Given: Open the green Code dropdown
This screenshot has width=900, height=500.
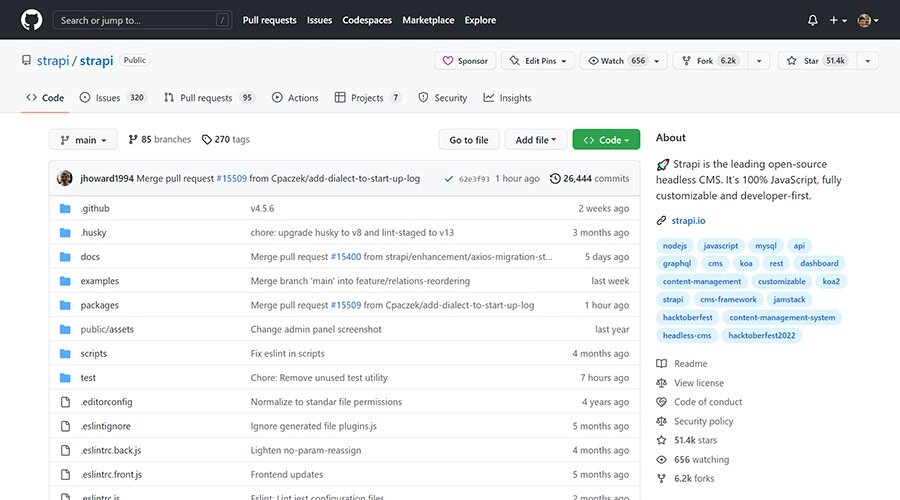Looking at the screenshot, I should (x=606, y=139).
